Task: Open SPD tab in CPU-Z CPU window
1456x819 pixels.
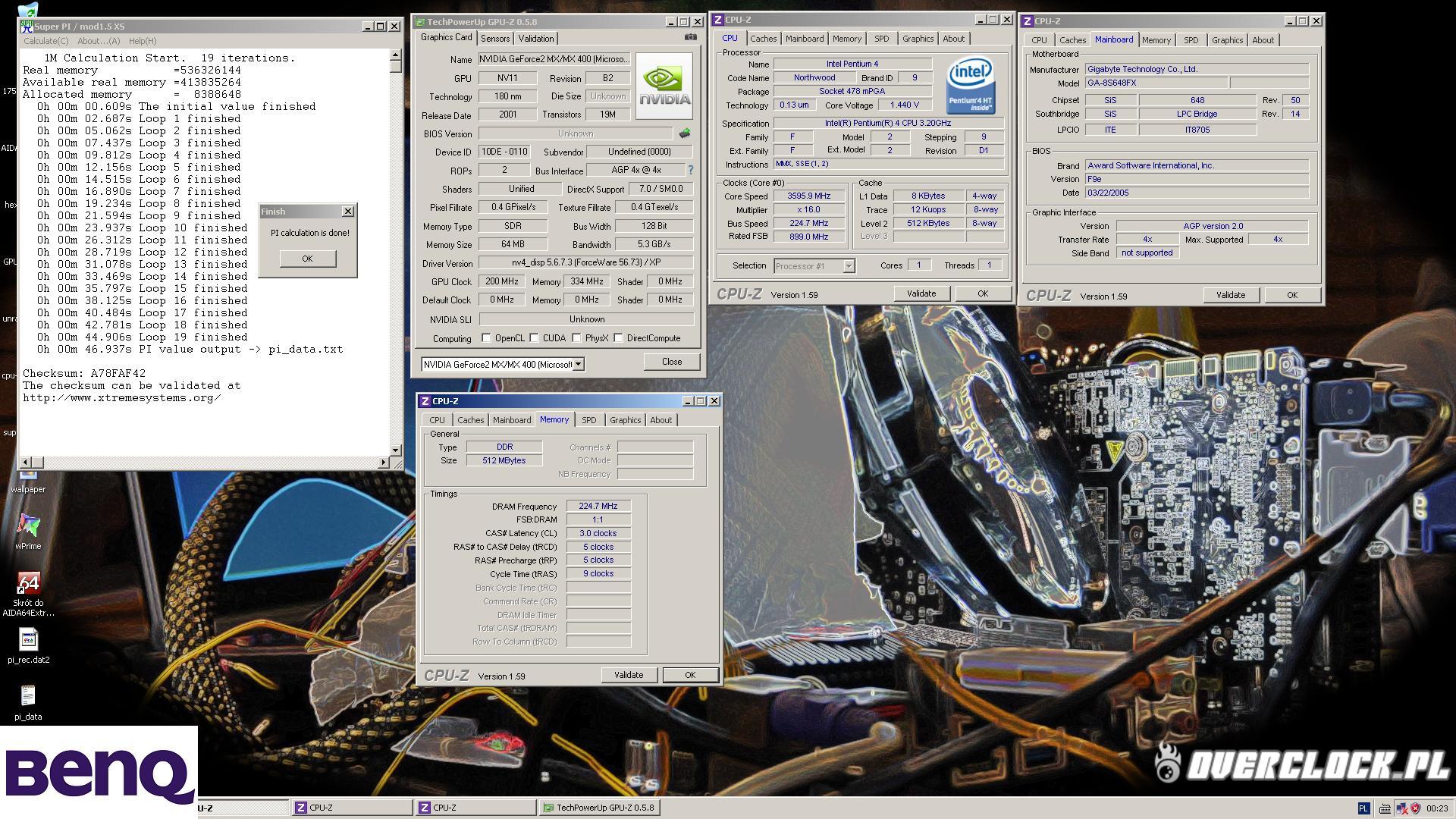Action: pos(881,39)
